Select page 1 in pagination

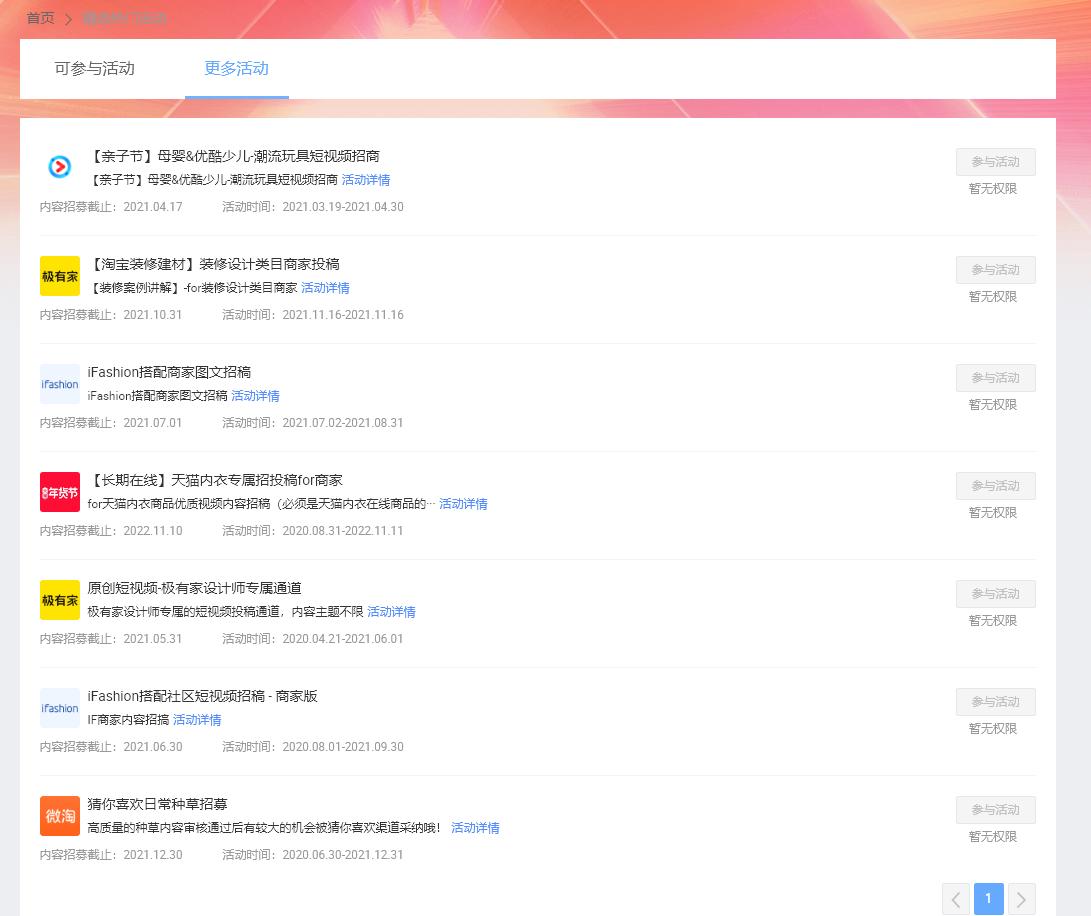(989, 899)
